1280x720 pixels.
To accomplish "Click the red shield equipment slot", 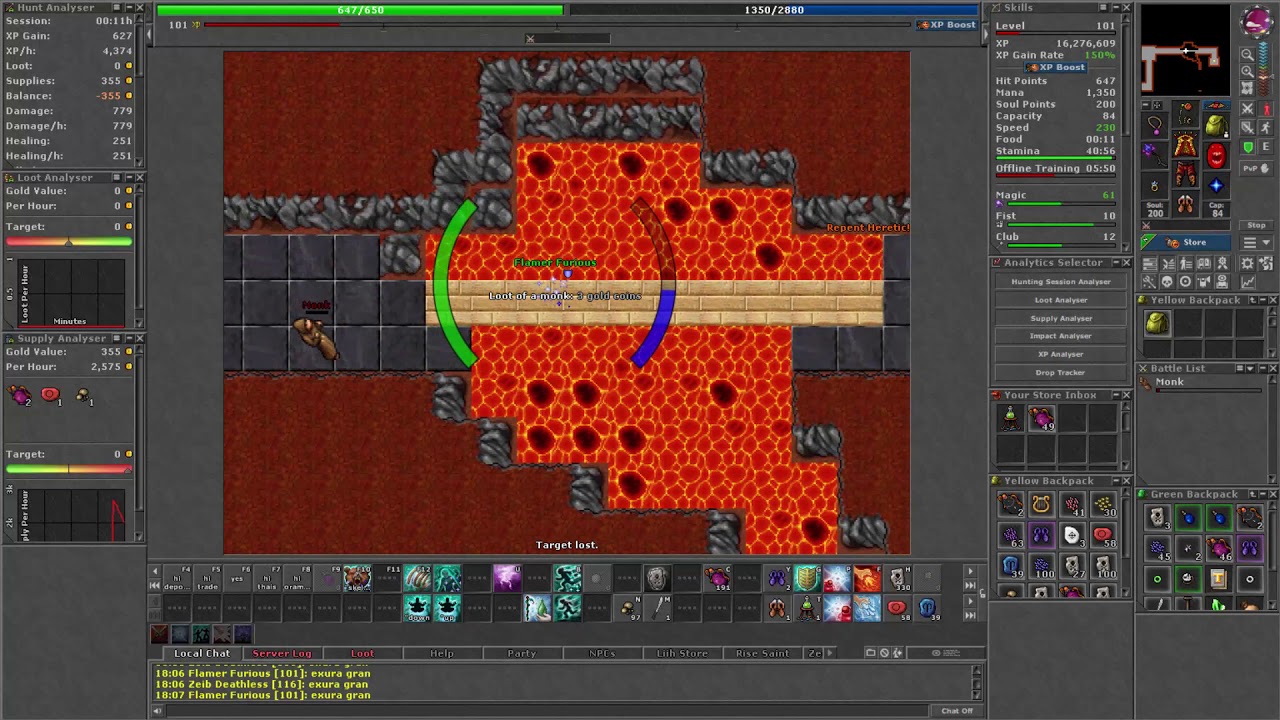I will pos(1216,155).
